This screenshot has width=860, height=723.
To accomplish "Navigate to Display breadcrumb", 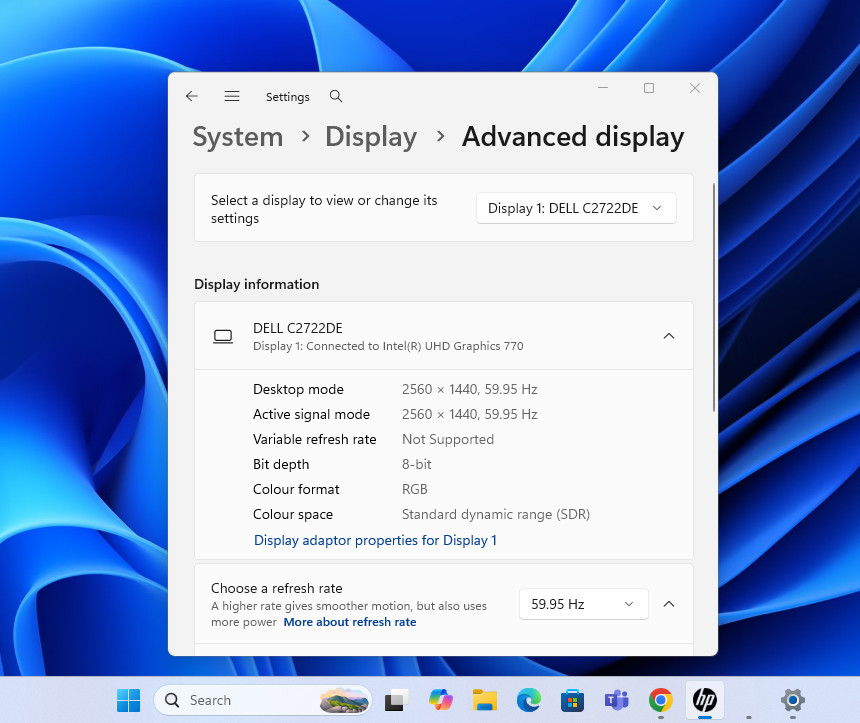I will pyautogui.click(x=371, y=137).
